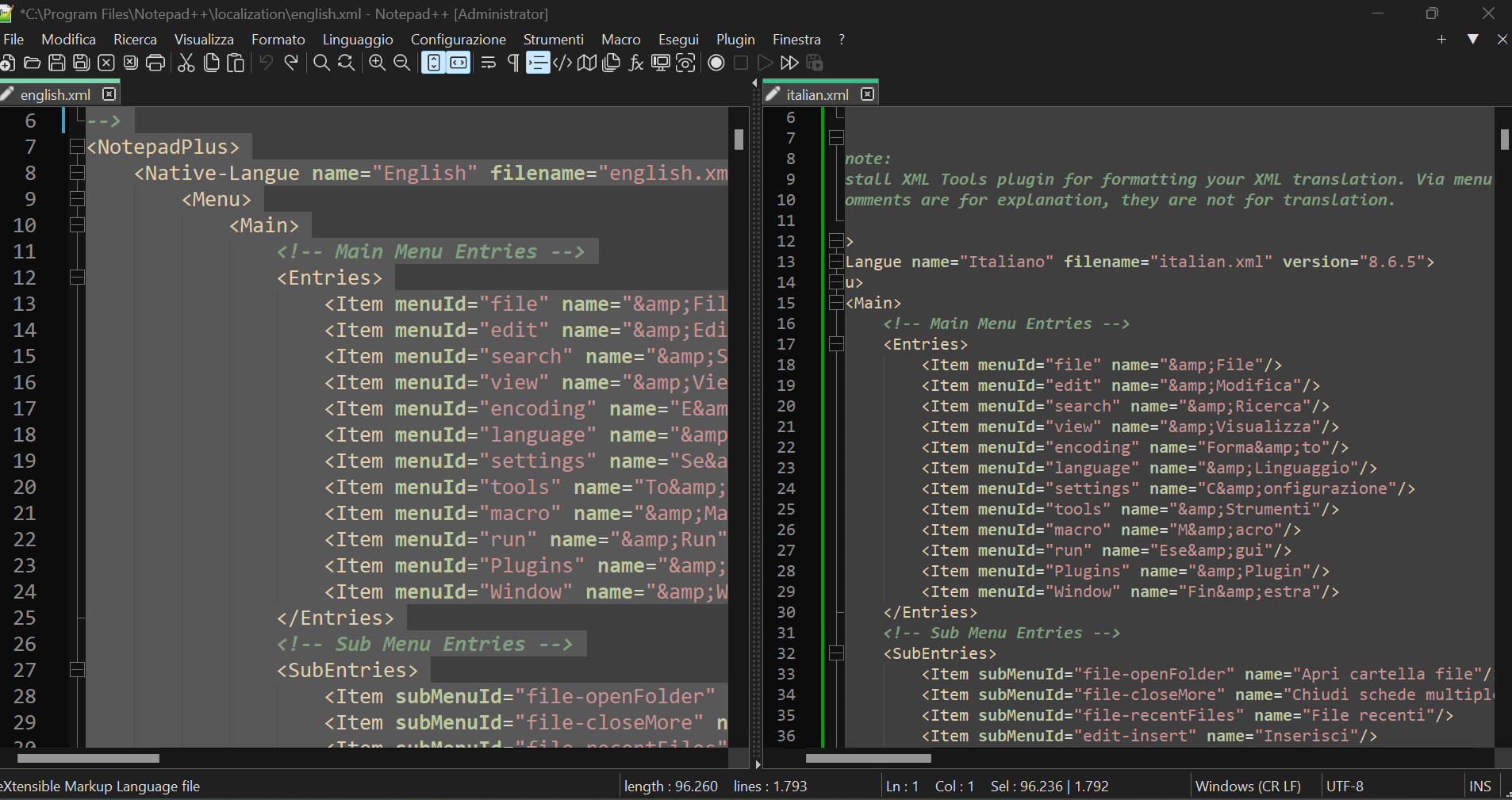The height and width of the screenshot is (800, 1512).
Task: Collapse Entries fold on english.xml line 12
Action: (77, 278)
